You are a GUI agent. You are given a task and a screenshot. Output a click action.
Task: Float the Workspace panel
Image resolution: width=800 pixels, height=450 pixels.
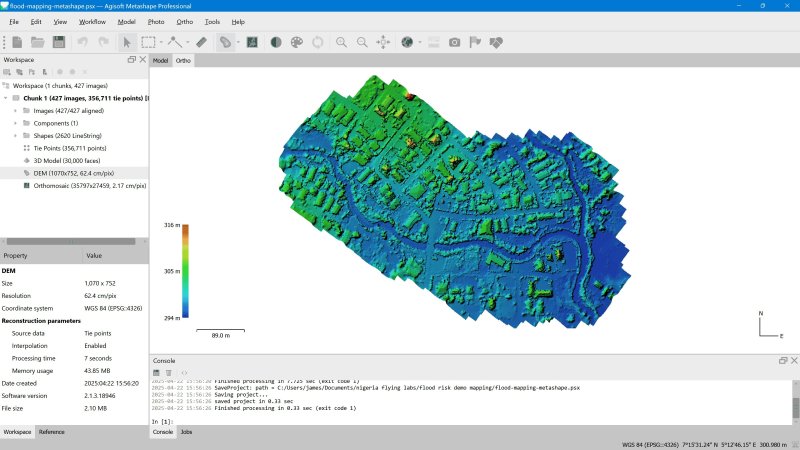point(132,60)
